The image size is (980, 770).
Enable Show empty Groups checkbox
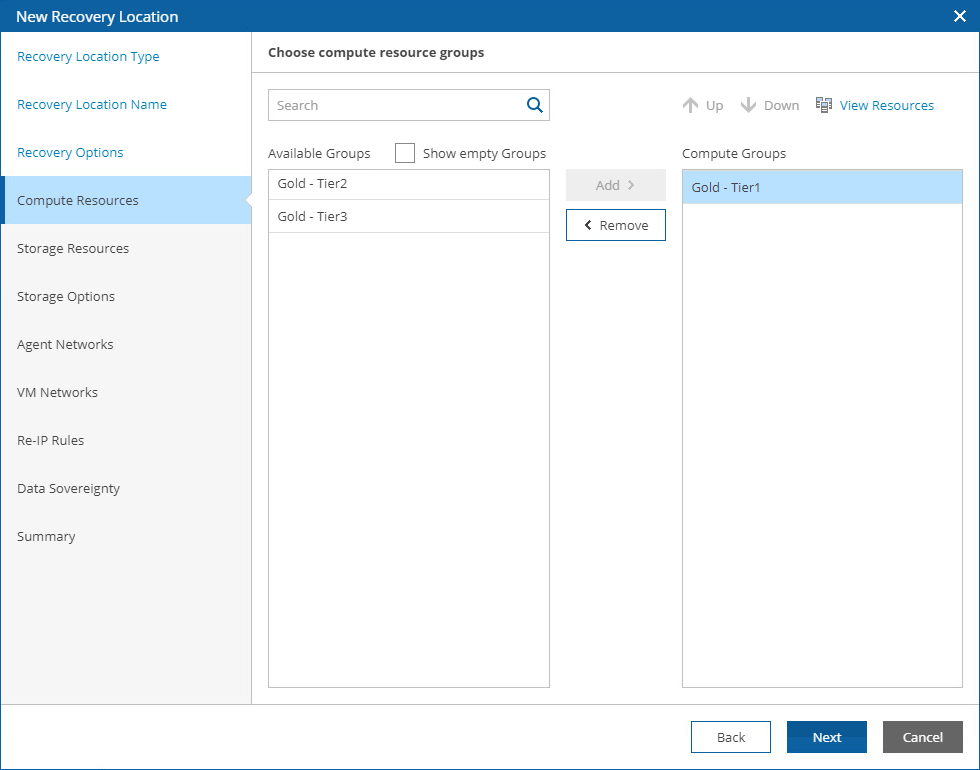pyautogui.click(x=405, y=153)
